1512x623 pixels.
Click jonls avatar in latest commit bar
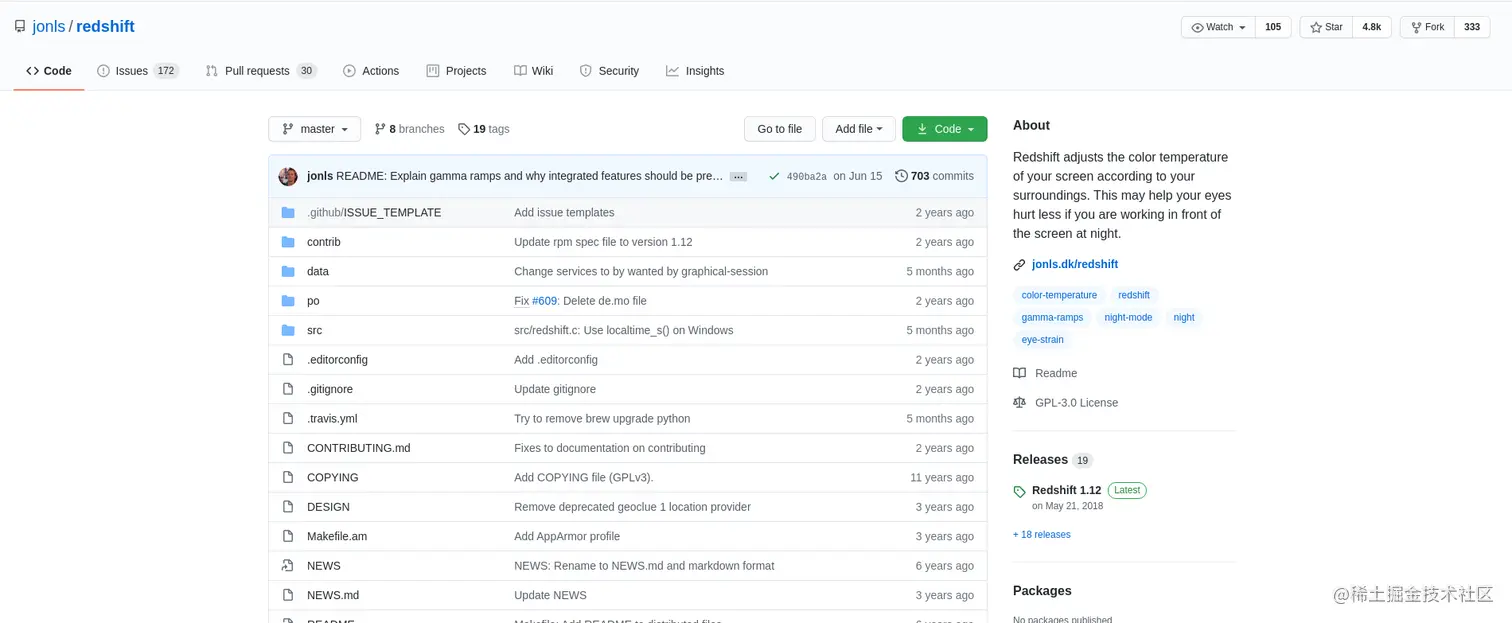click(x=288, y=176)
